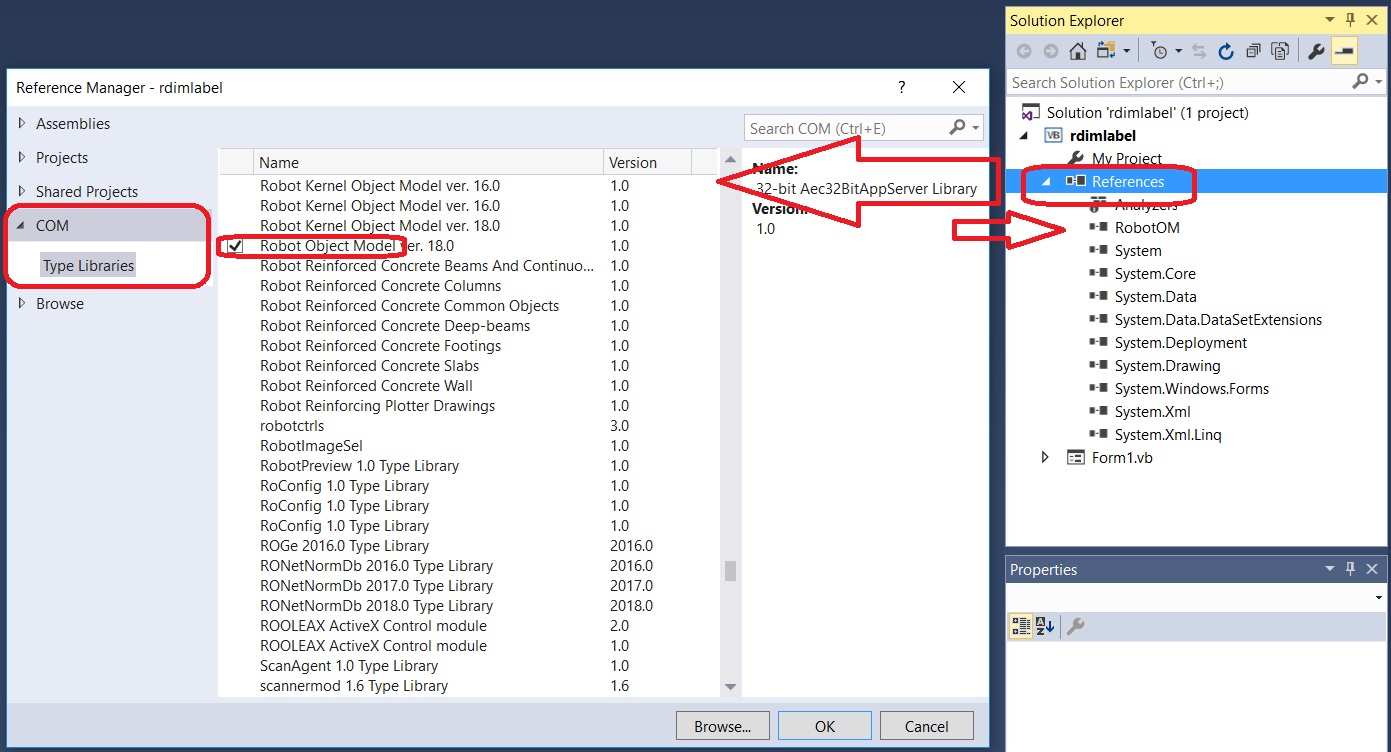
Task: Click the Refresh icon in Solution Explorer
Action: tap(1225, 51)
